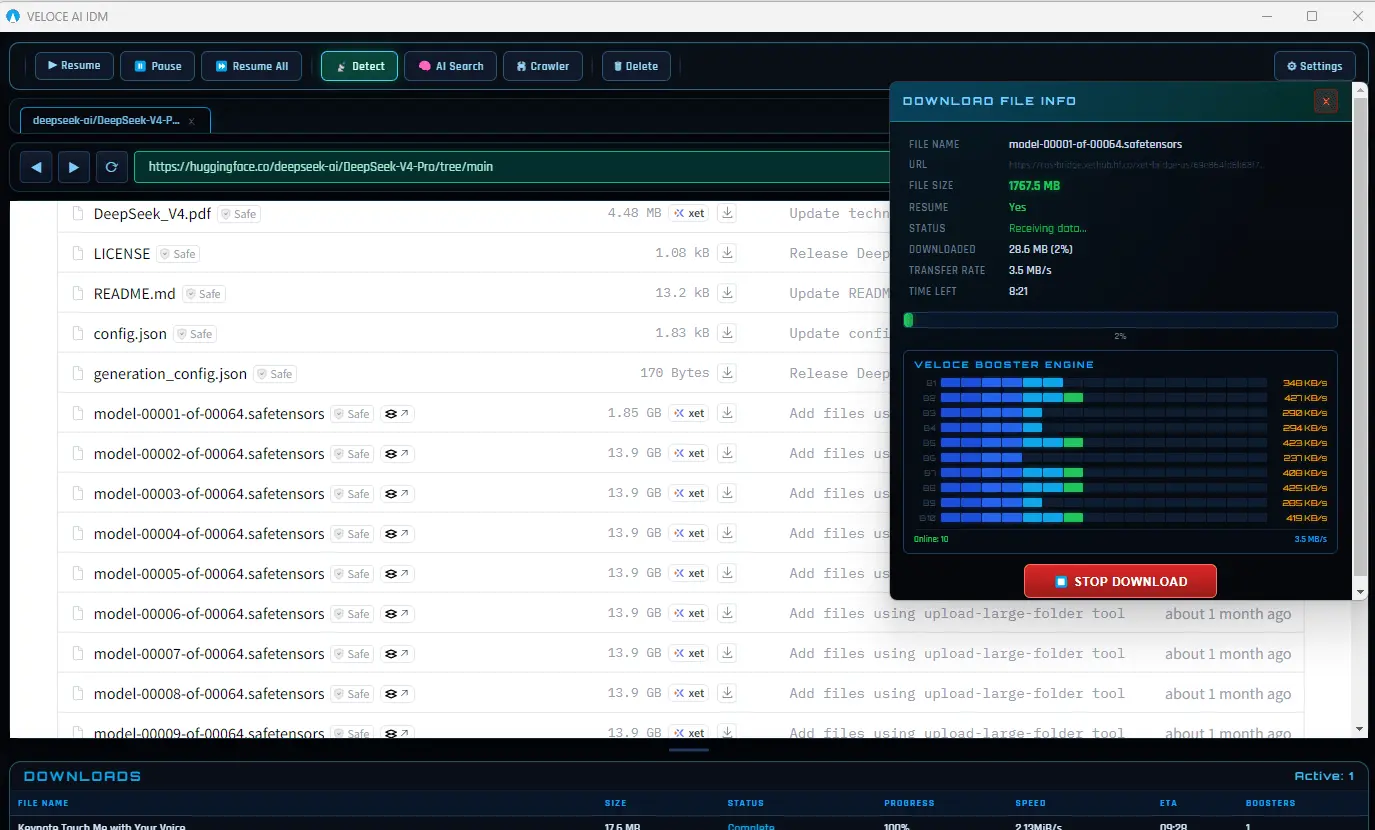Open the LICENSE file link
Screen dimensions: 1375x830
click(x=122, y=254)
